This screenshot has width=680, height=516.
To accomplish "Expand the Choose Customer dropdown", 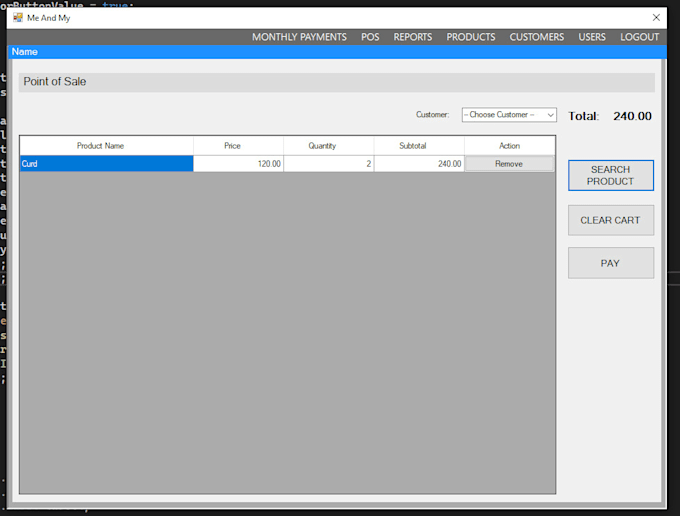I will click(x=509, y=115).
